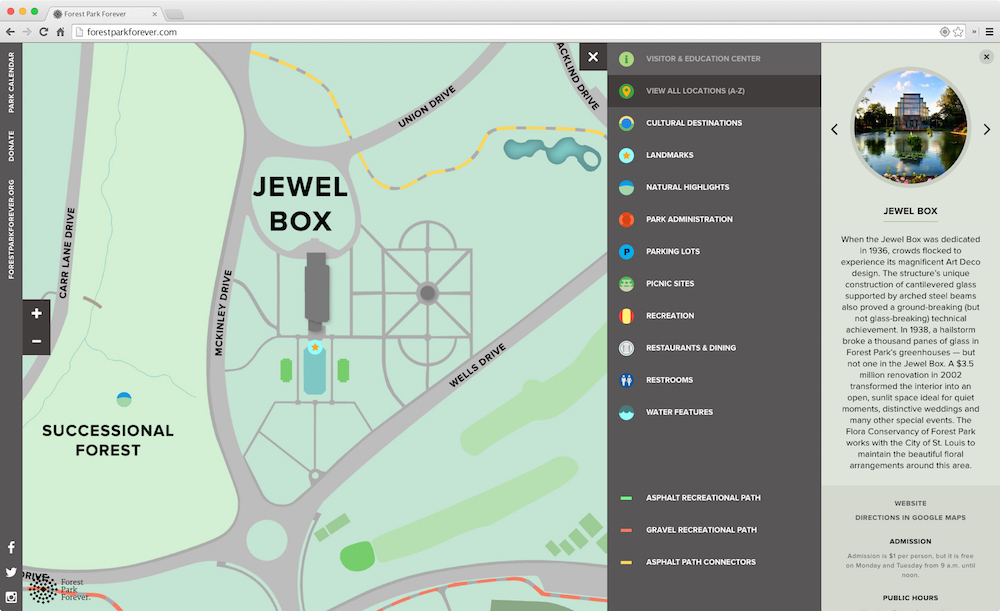Image resolution: width=1000 pixels, height=611 pixels.
Task: Toggle Cultural Destinations layer label
Action: pos(694,123)
